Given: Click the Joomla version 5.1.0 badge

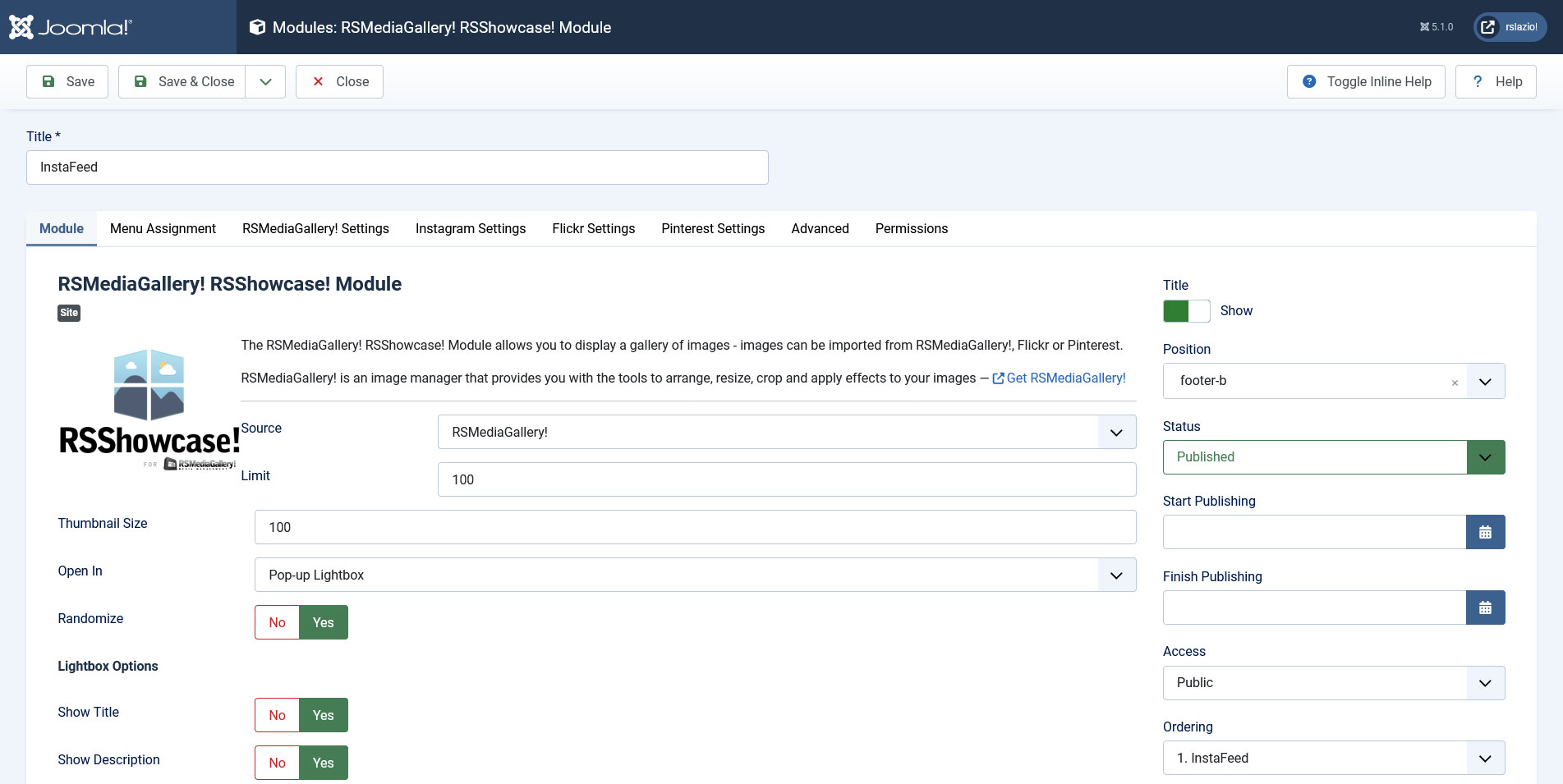Looking at the screenshot, I should (1437, 27).
